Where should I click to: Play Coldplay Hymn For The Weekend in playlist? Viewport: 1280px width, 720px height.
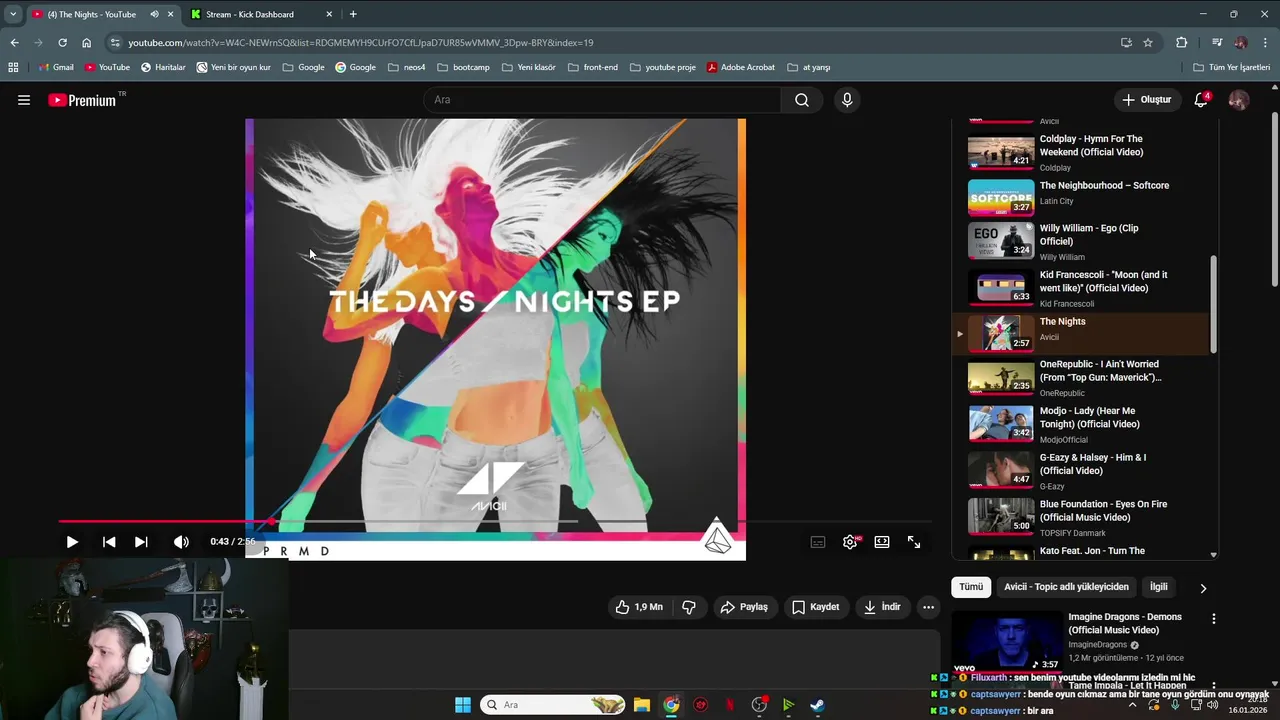click(x=1083, y=152)
